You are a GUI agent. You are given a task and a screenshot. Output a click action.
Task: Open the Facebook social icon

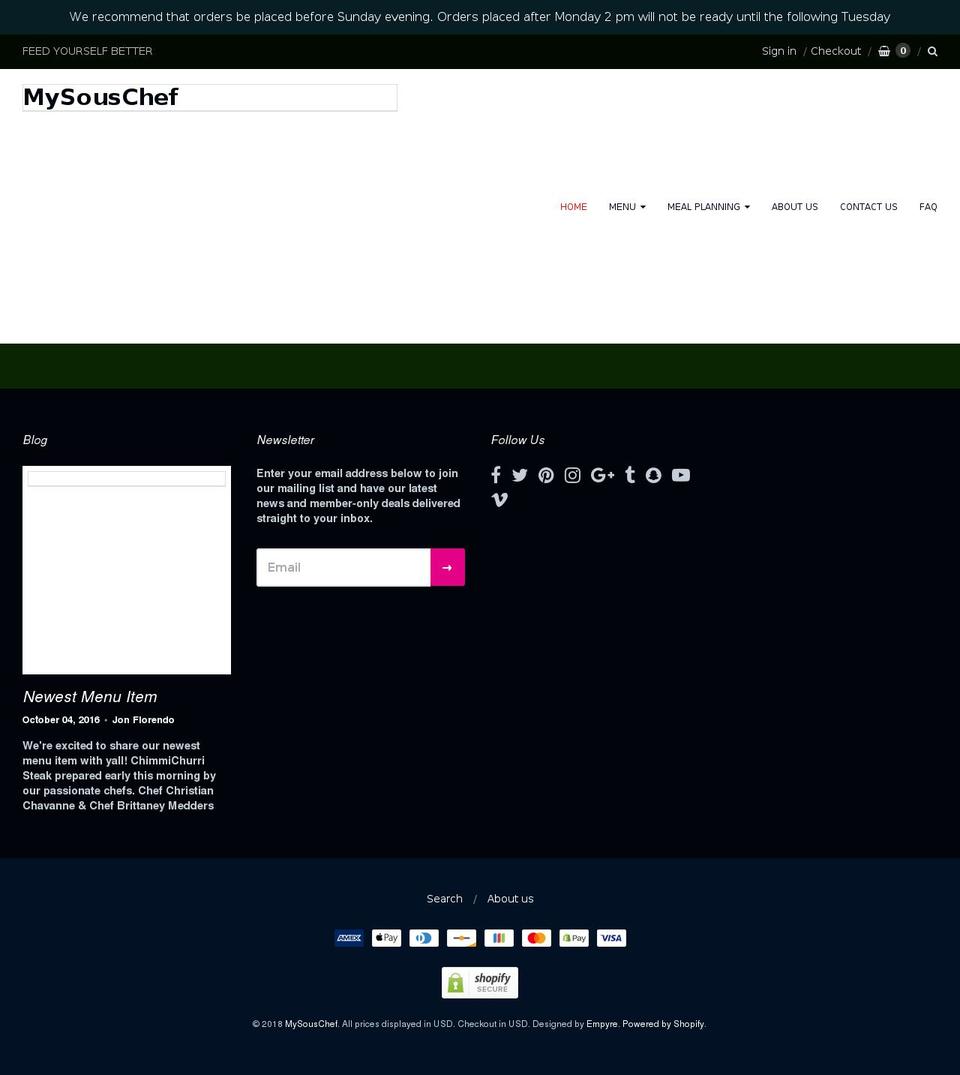pos(496,474)
